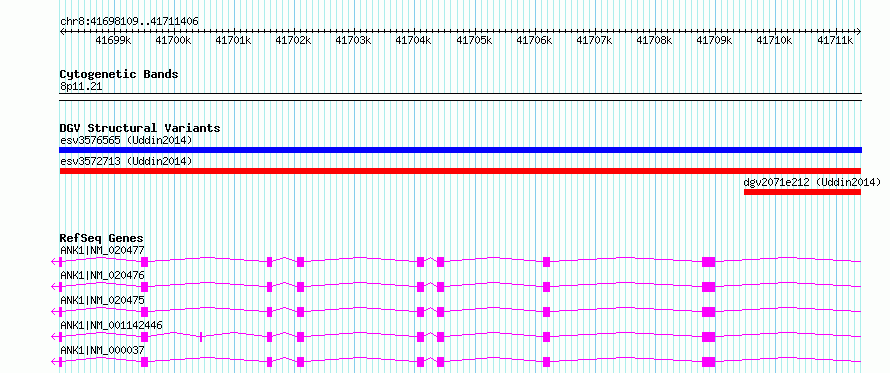Click the 41709k ruler tick label
890x373 pixels.
(715, 40)
